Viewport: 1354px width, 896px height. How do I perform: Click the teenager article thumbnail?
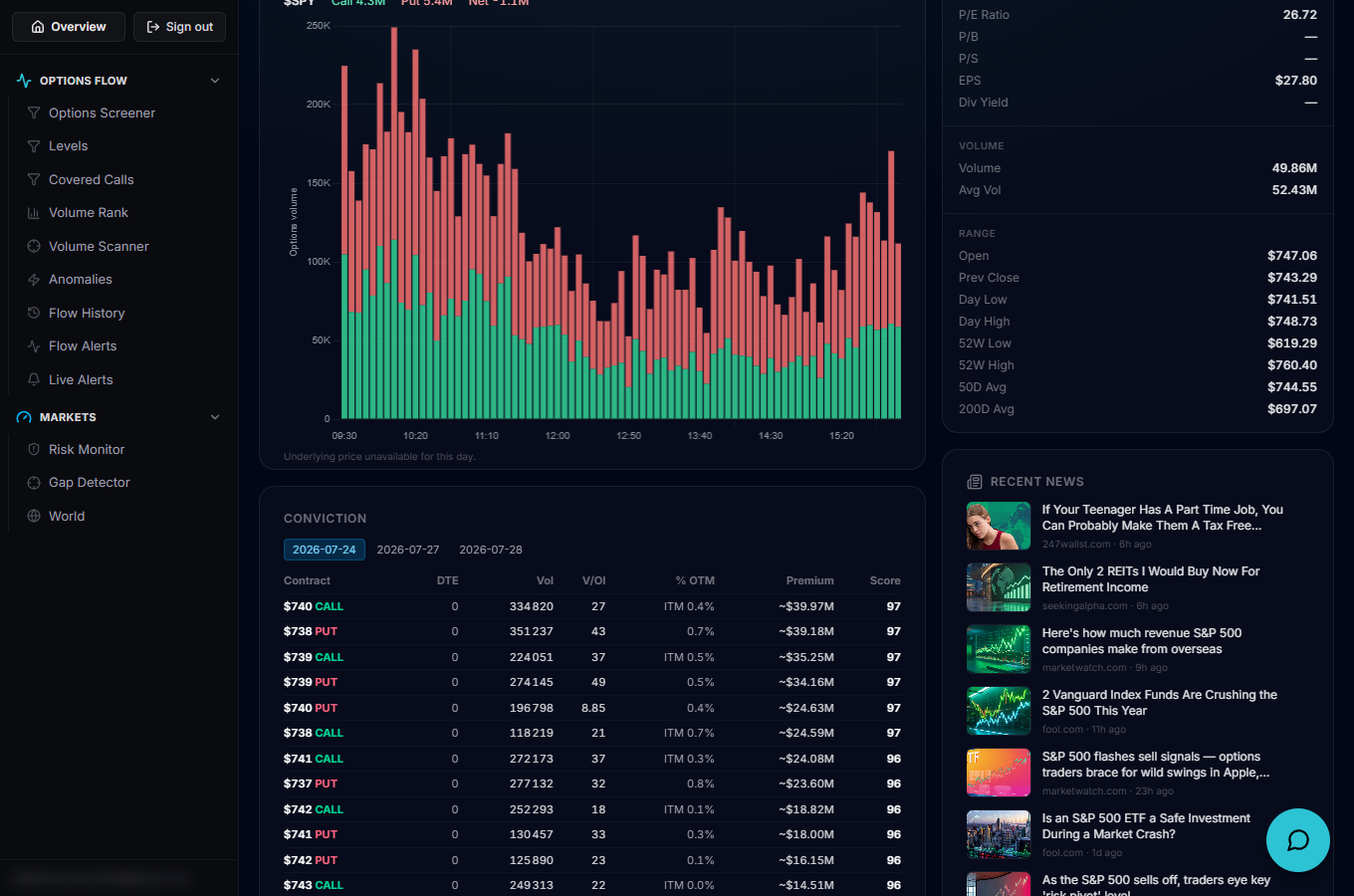999,526
